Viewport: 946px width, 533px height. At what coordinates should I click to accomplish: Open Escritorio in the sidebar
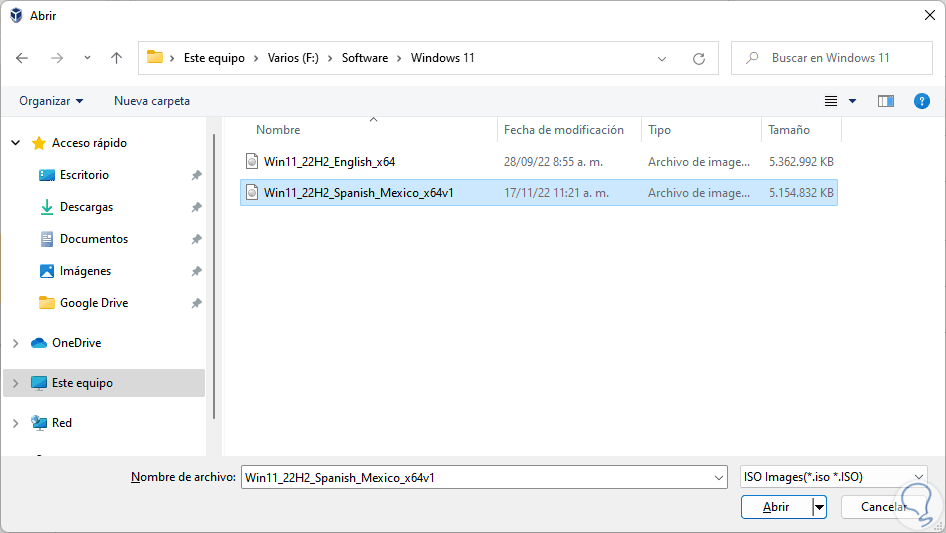[x=84, y=175]
